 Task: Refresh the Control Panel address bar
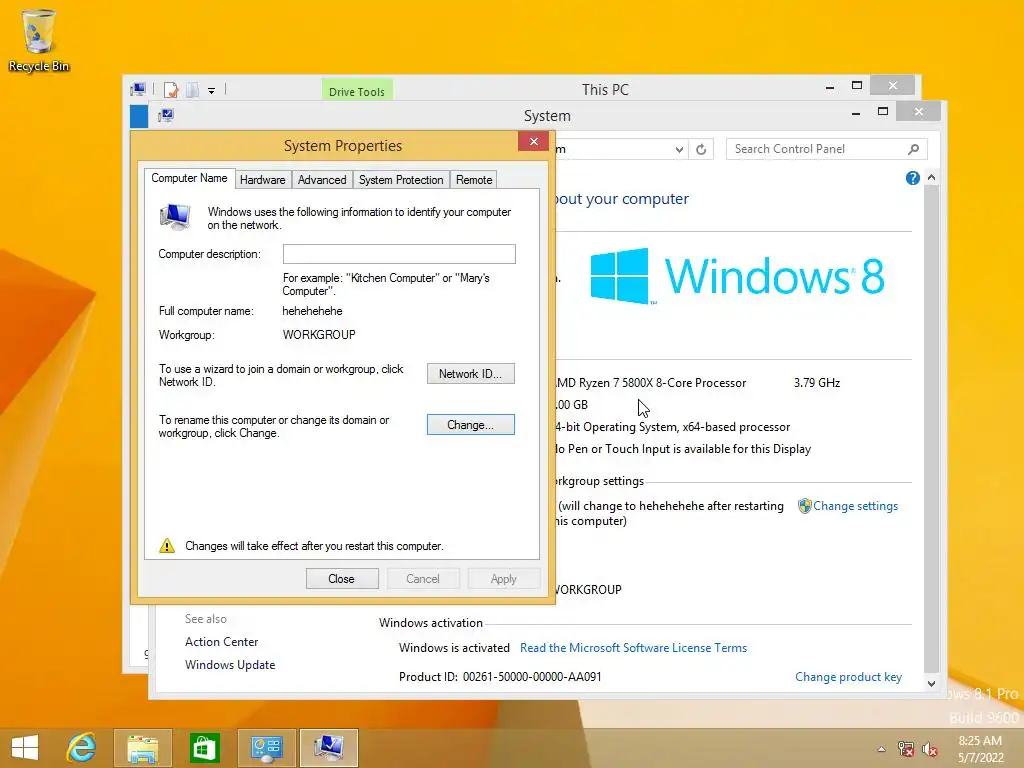pos(701,150)
